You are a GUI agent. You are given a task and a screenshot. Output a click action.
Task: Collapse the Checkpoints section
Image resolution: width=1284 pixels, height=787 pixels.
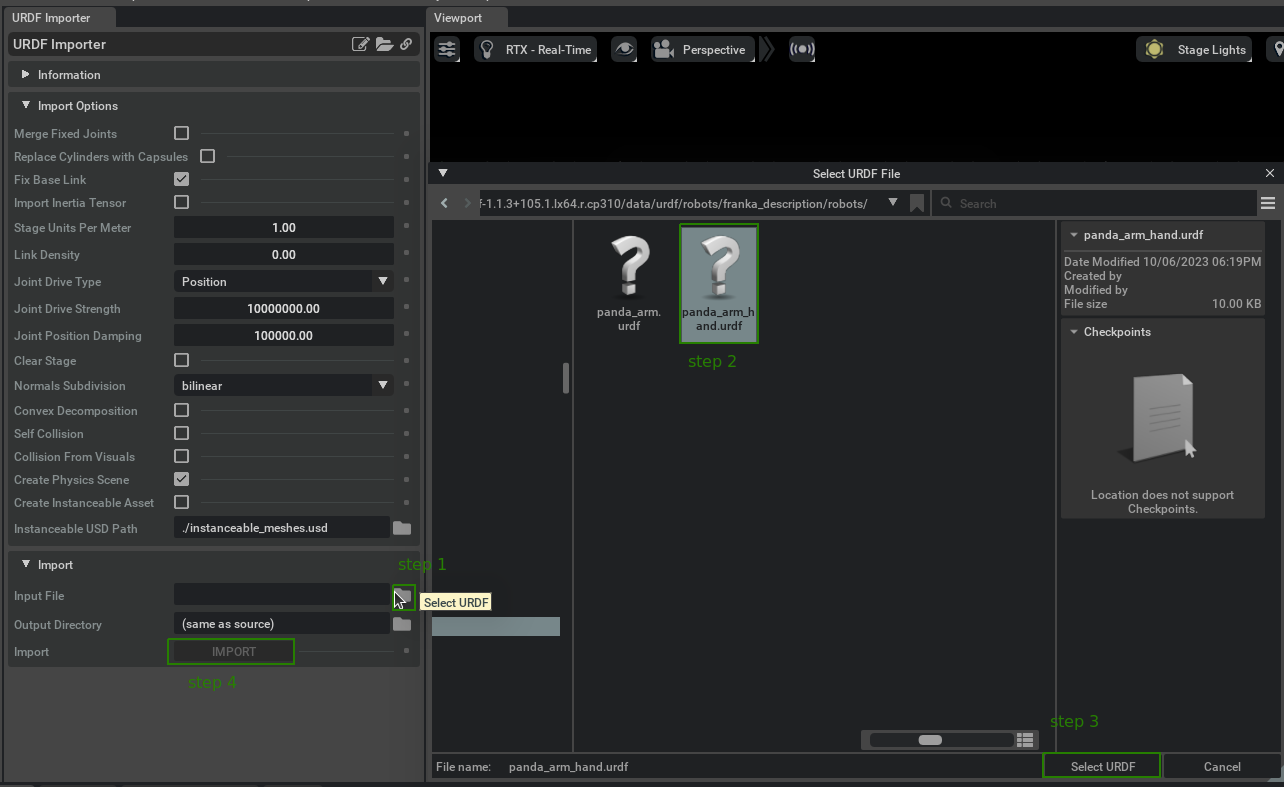pos(1074,332)
